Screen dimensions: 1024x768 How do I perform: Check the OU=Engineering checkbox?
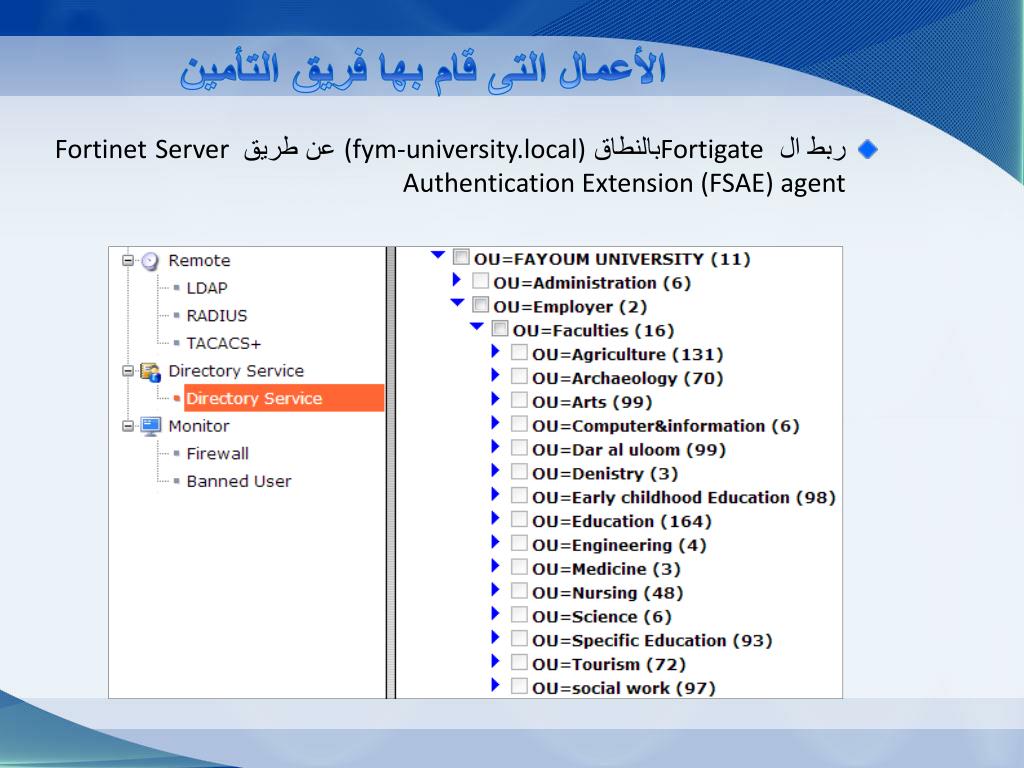[x=519, y=542]
